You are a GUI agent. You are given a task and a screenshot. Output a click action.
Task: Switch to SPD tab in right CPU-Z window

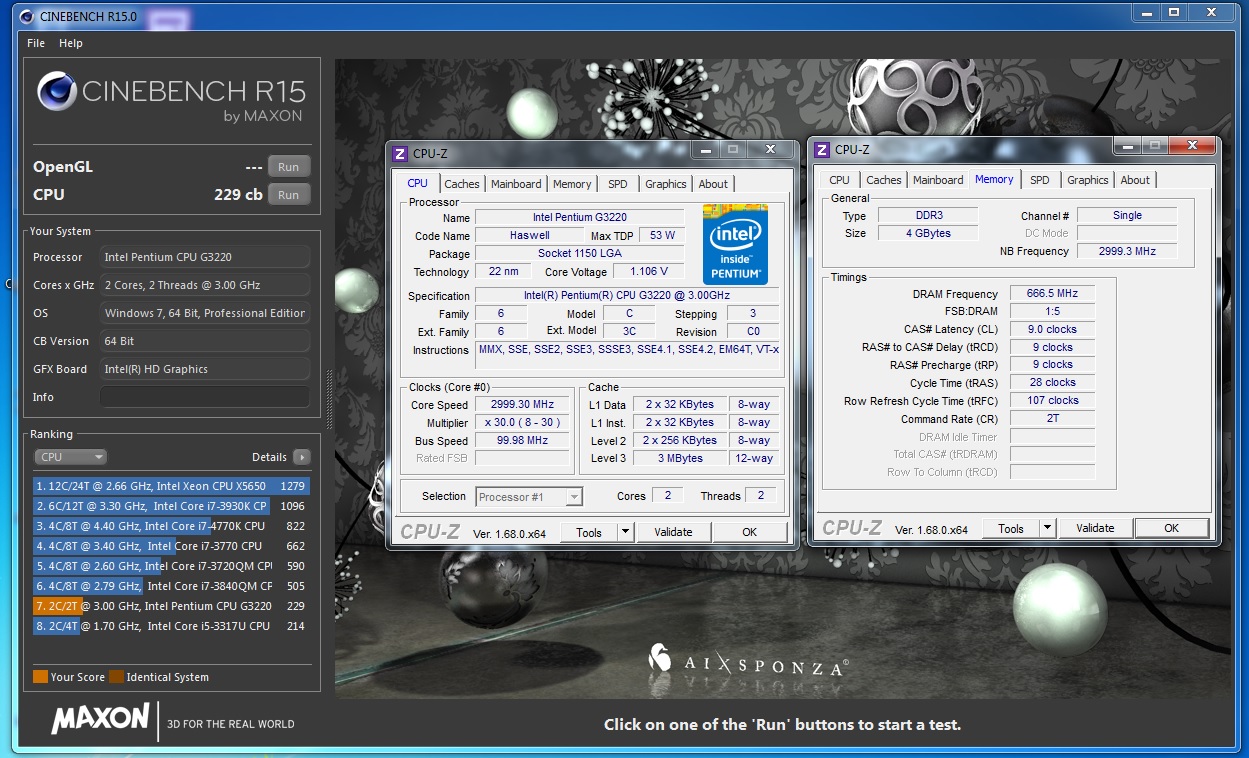(1040, 180)
